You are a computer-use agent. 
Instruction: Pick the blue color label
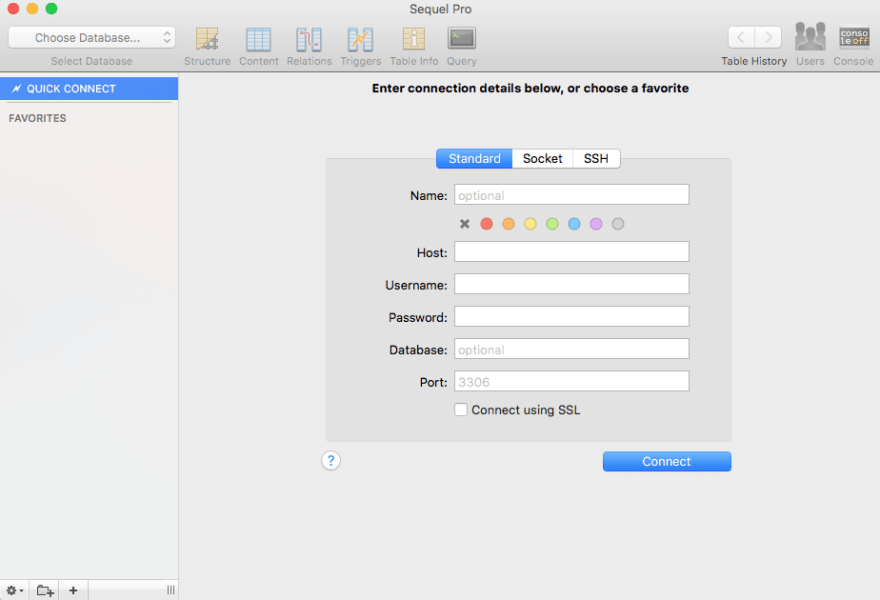[574, 224]
